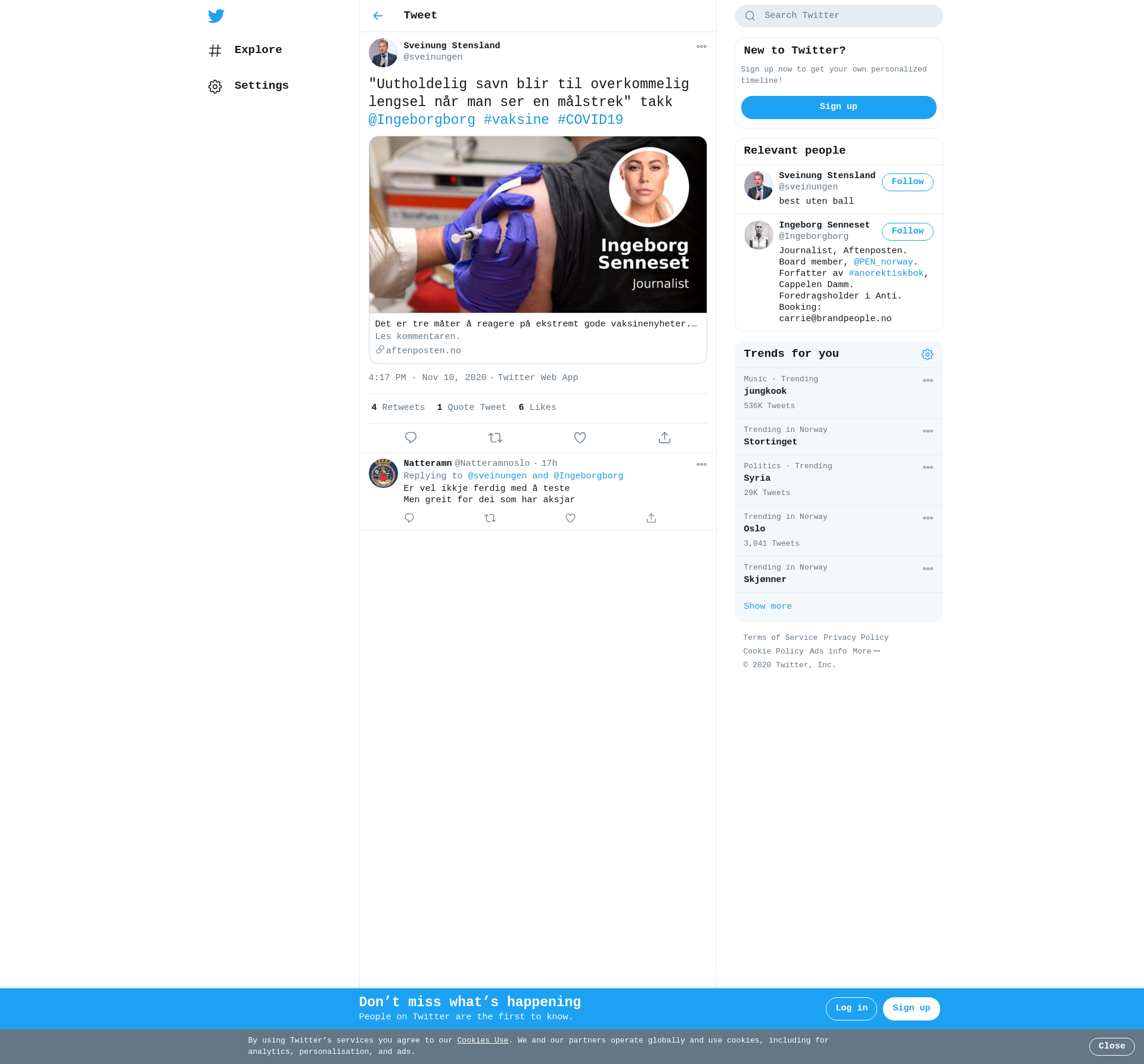Click the Twitter bird logo
Image resolution: width=1144 pixels, height=1064 pixels.
(x=216, y=16)
